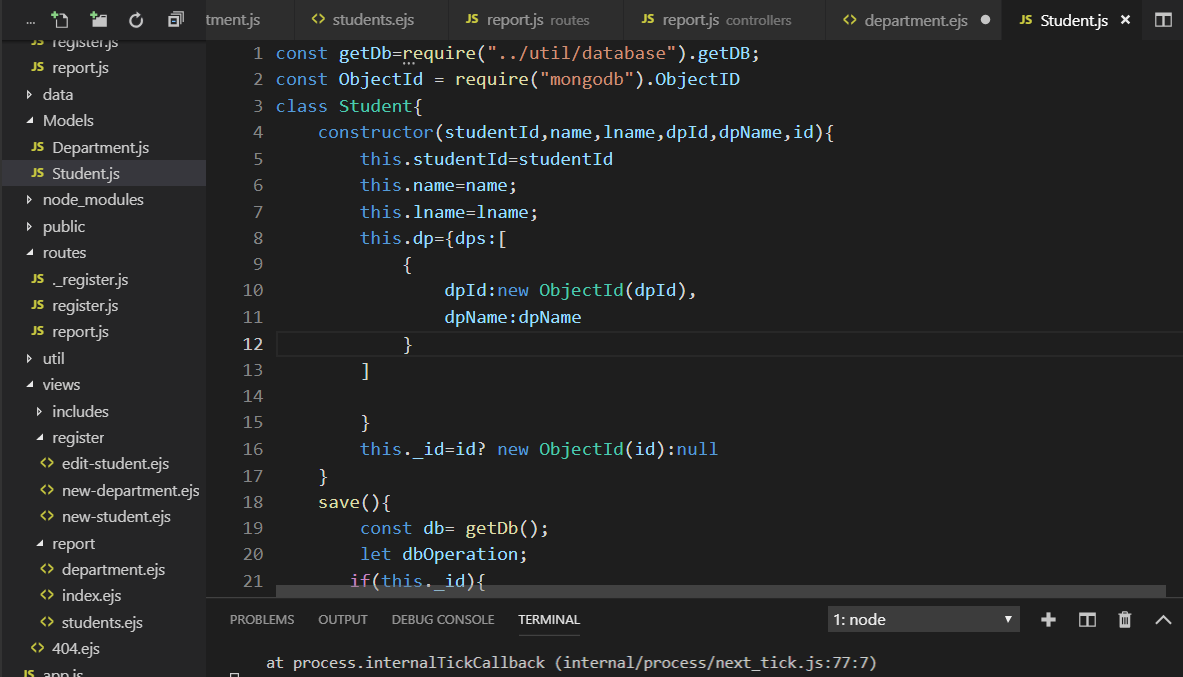Screen dimensions: 1183x677
Task: Collapse the report views folder
Action: tap(103, 543)
